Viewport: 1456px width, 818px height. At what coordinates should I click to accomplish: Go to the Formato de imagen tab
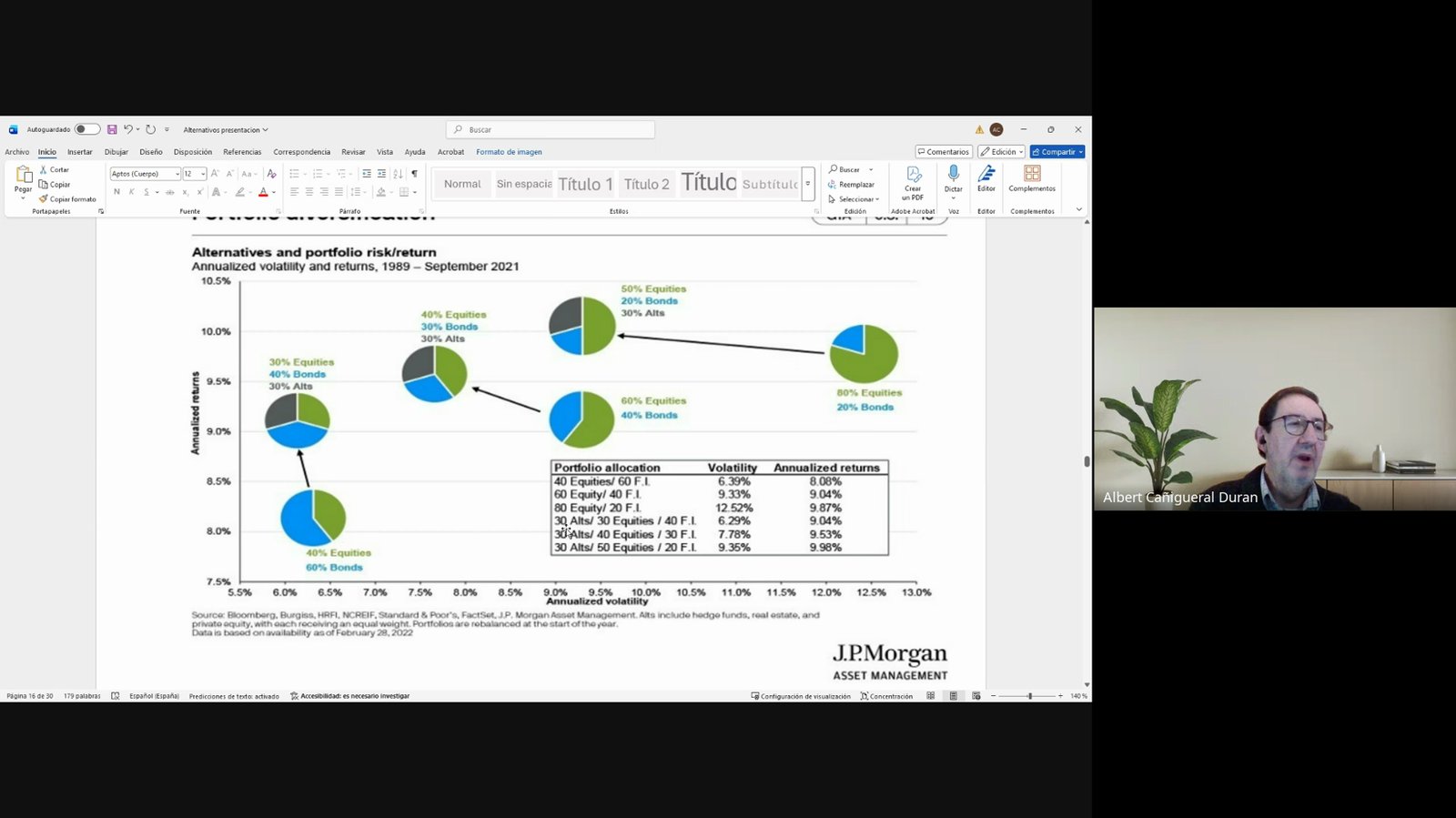coord(509,152)
